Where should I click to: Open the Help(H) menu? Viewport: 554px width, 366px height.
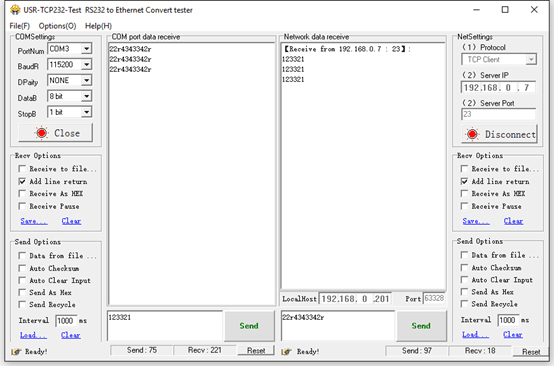click(98, 26)
